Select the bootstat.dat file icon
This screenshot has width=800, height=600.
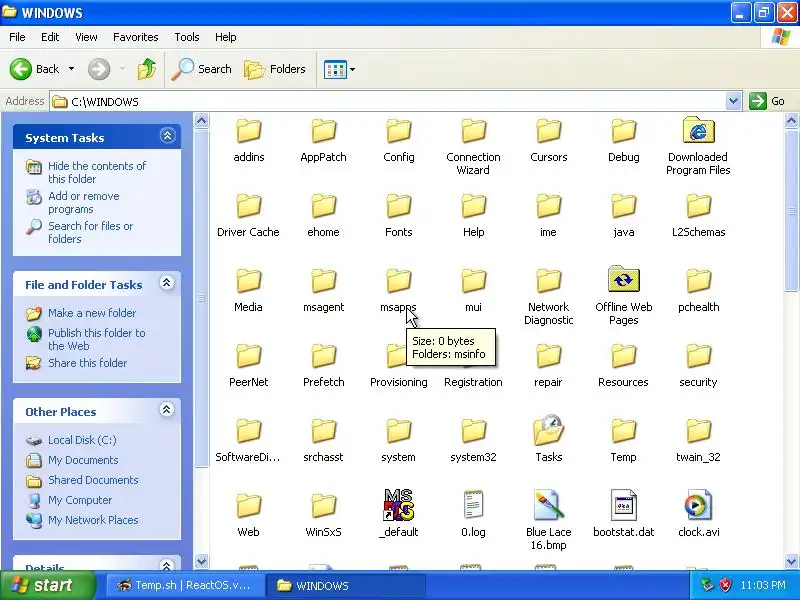tap(623, 505)
